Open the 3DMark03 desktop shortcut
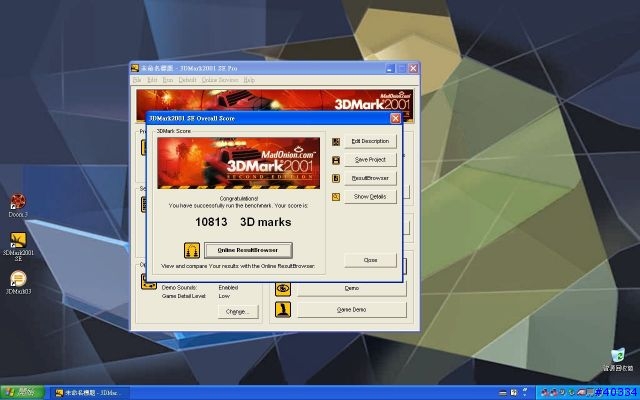The image size is (640, 400). (18, 282)
